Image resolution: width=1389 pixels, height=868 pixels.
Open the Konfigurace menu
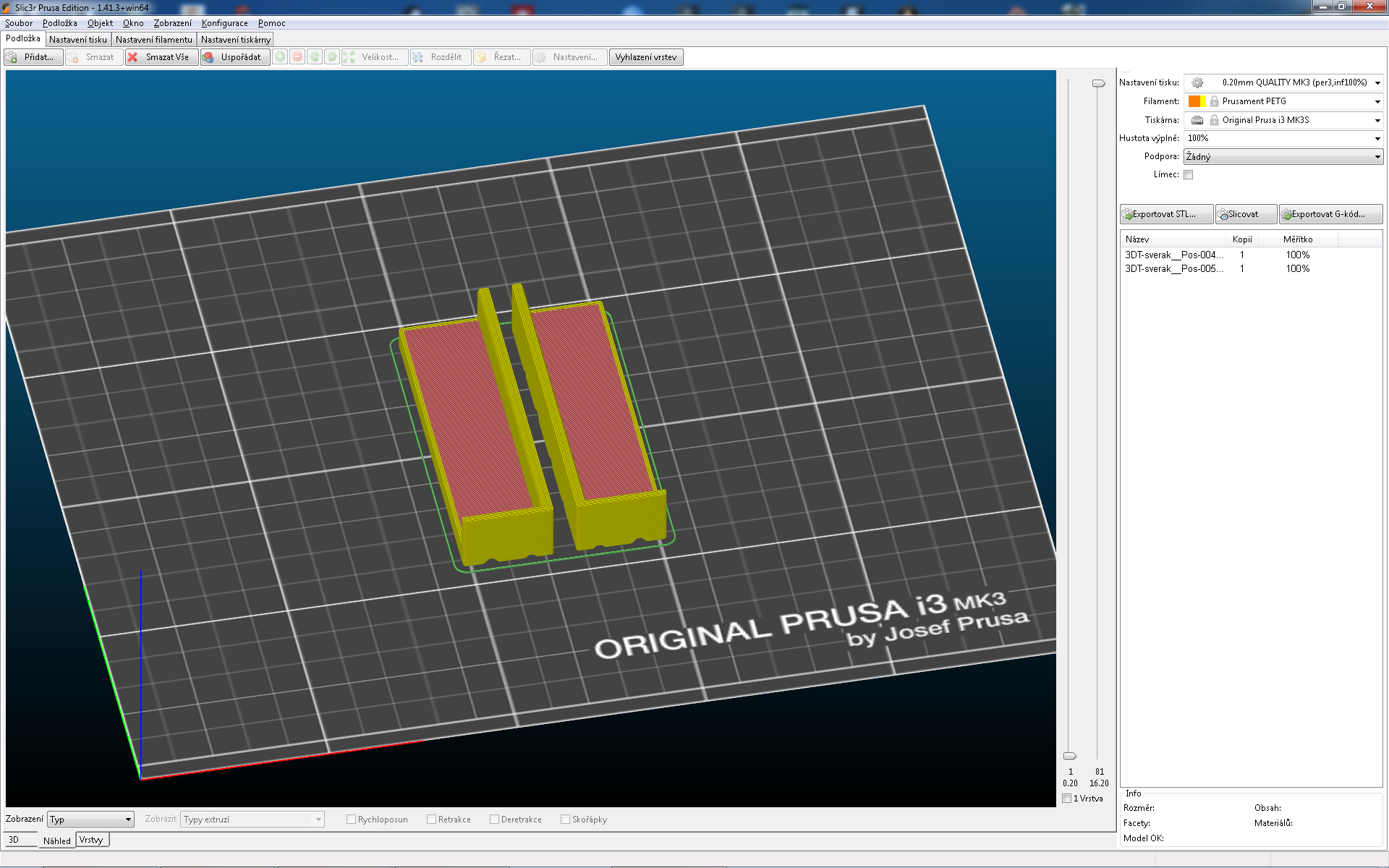click(x=224, y=23)
